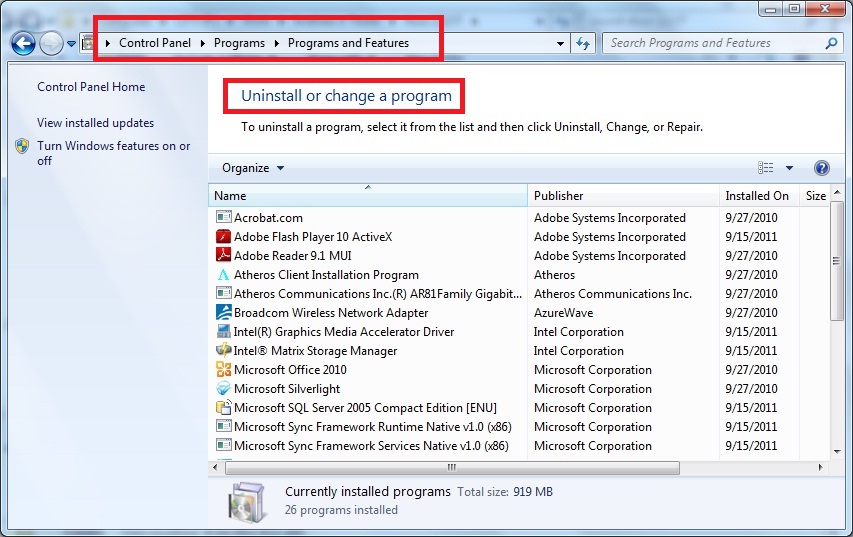853x537 pixels.
Task: Select Adobe Flash Player 10 ActiveX row
Action: (520, 237)
